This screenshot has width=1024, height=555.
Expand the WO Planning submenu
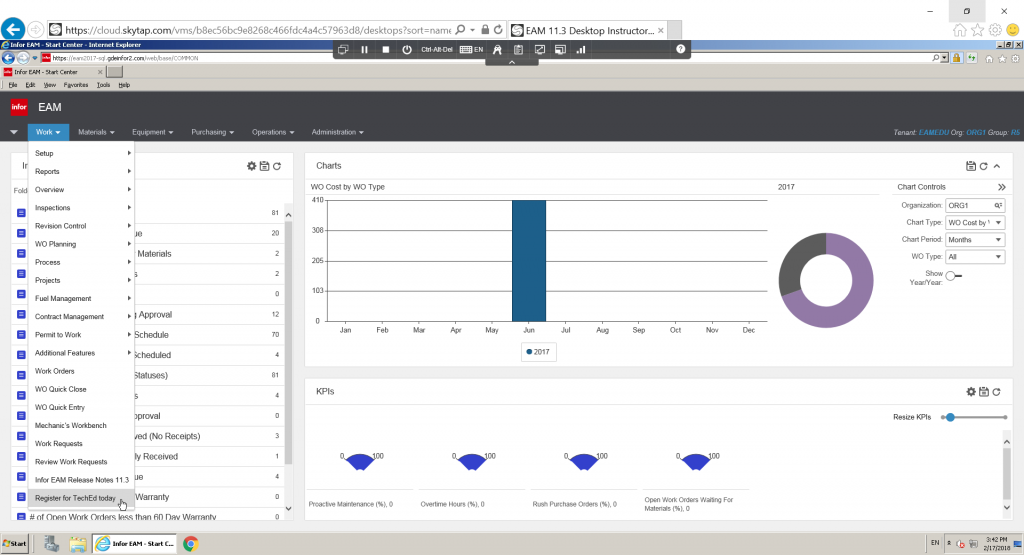point(82,244)
